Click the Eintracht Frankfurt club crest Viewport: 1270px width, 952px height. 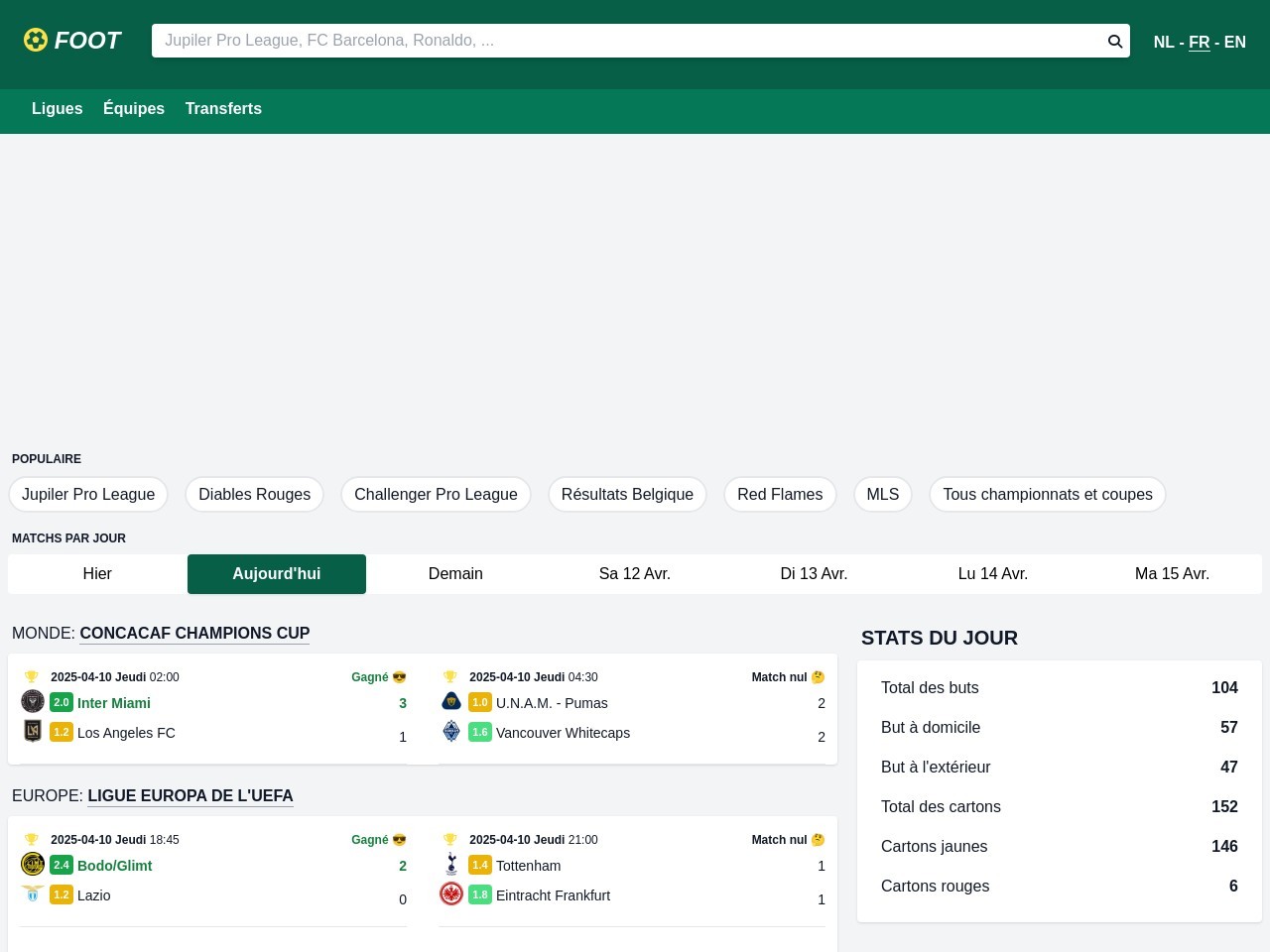tap(451, 893)
